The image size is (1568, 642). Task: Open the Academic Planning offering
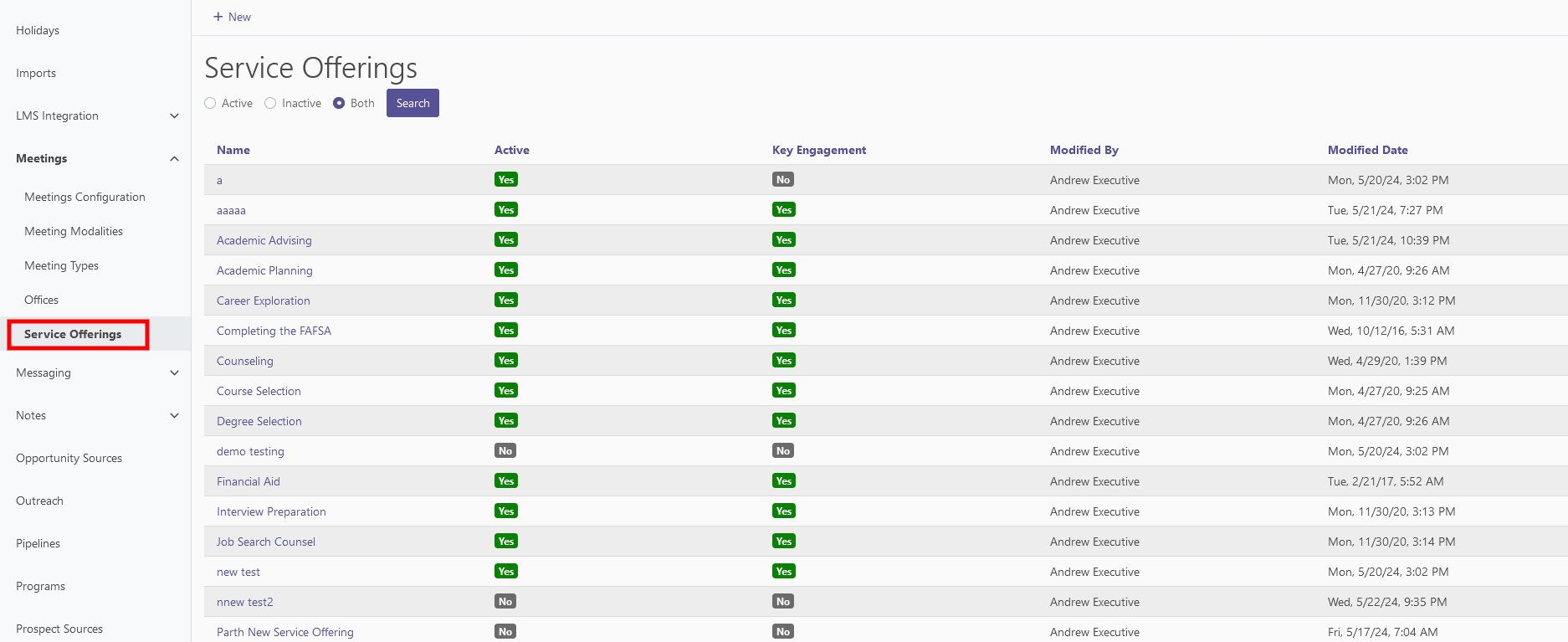[x=264, y=270]
